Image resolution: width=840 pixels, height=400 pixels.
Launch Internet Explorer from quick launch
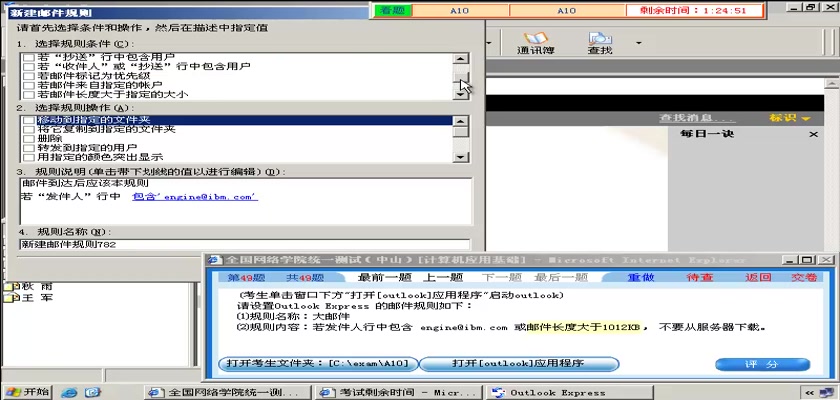click(x=69, y=393)
